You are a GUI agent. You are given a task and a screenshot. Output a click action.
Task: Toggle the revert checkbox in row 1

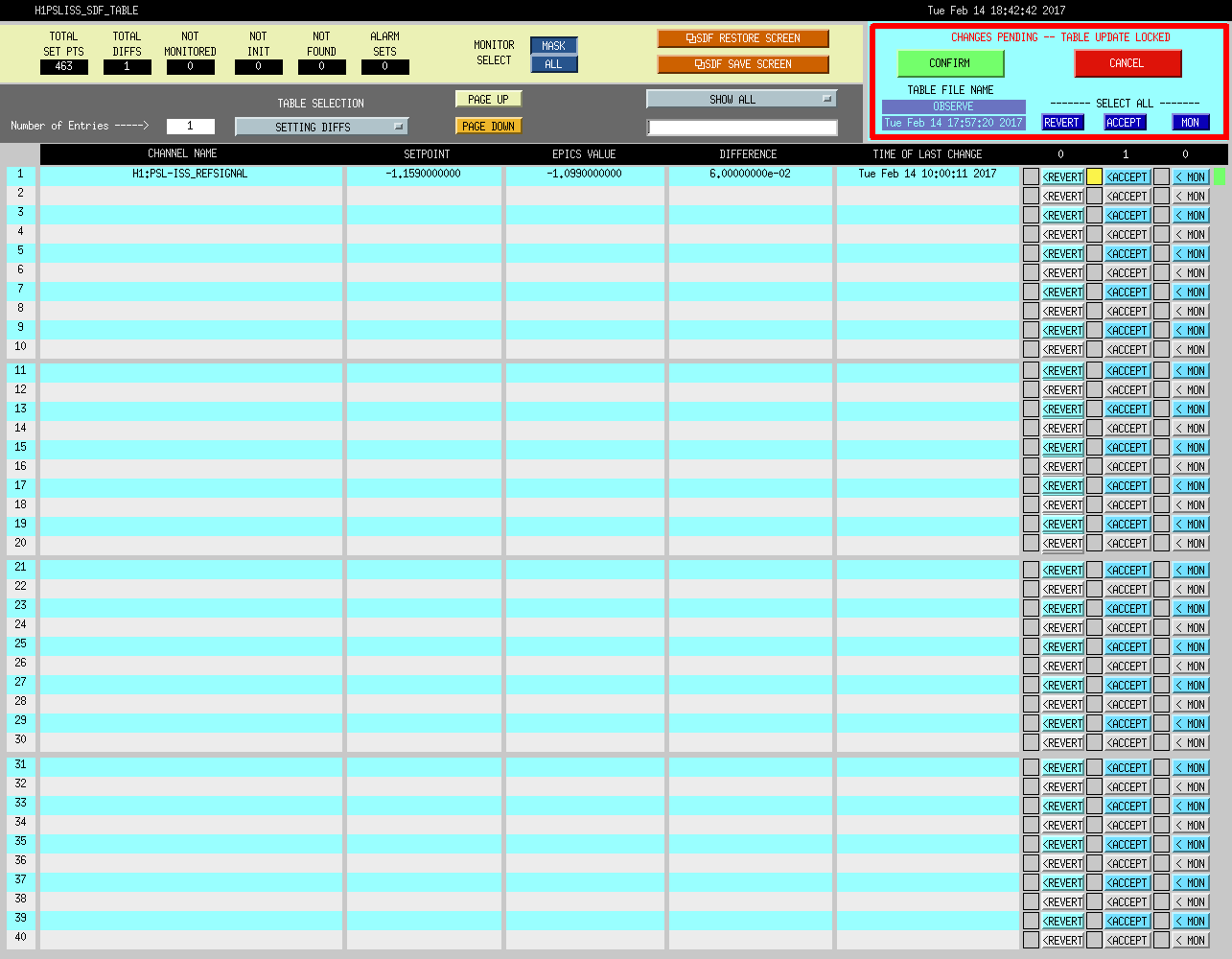(x=1031, y=176)
